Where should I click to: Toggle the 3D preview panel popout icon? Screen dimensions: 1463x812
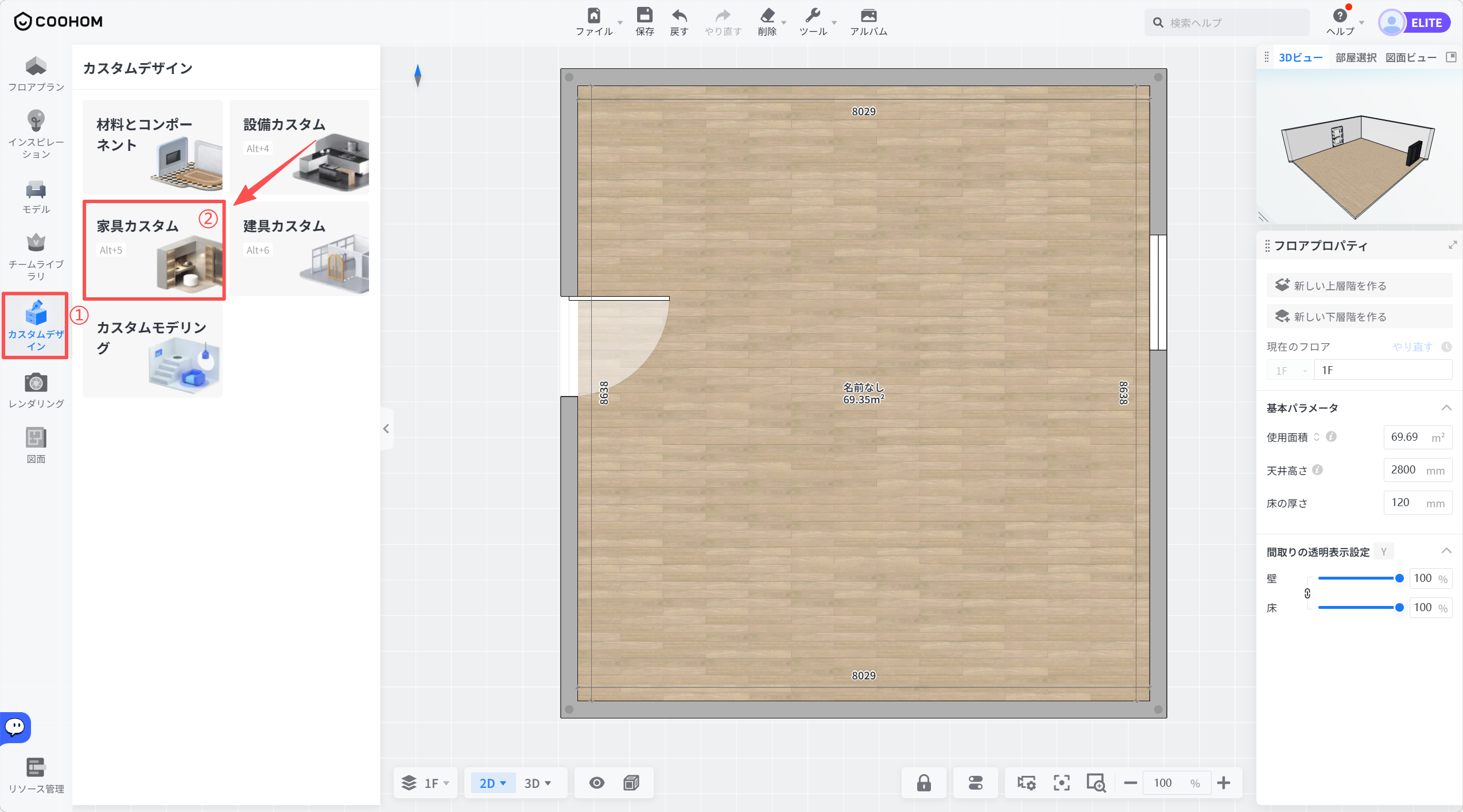pyautogui.click(x=1451, y=57)
